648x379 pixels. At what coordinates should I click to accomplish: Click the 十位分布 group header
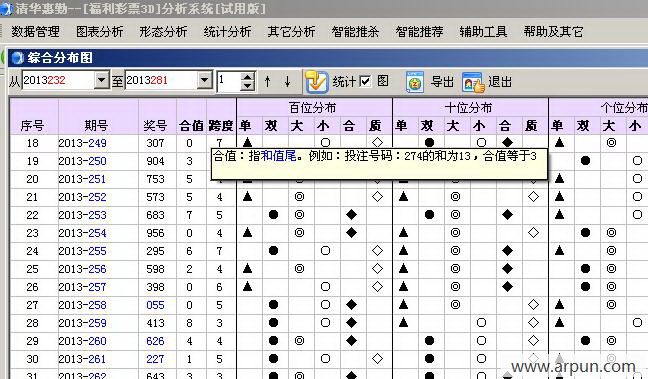(468, 107)
